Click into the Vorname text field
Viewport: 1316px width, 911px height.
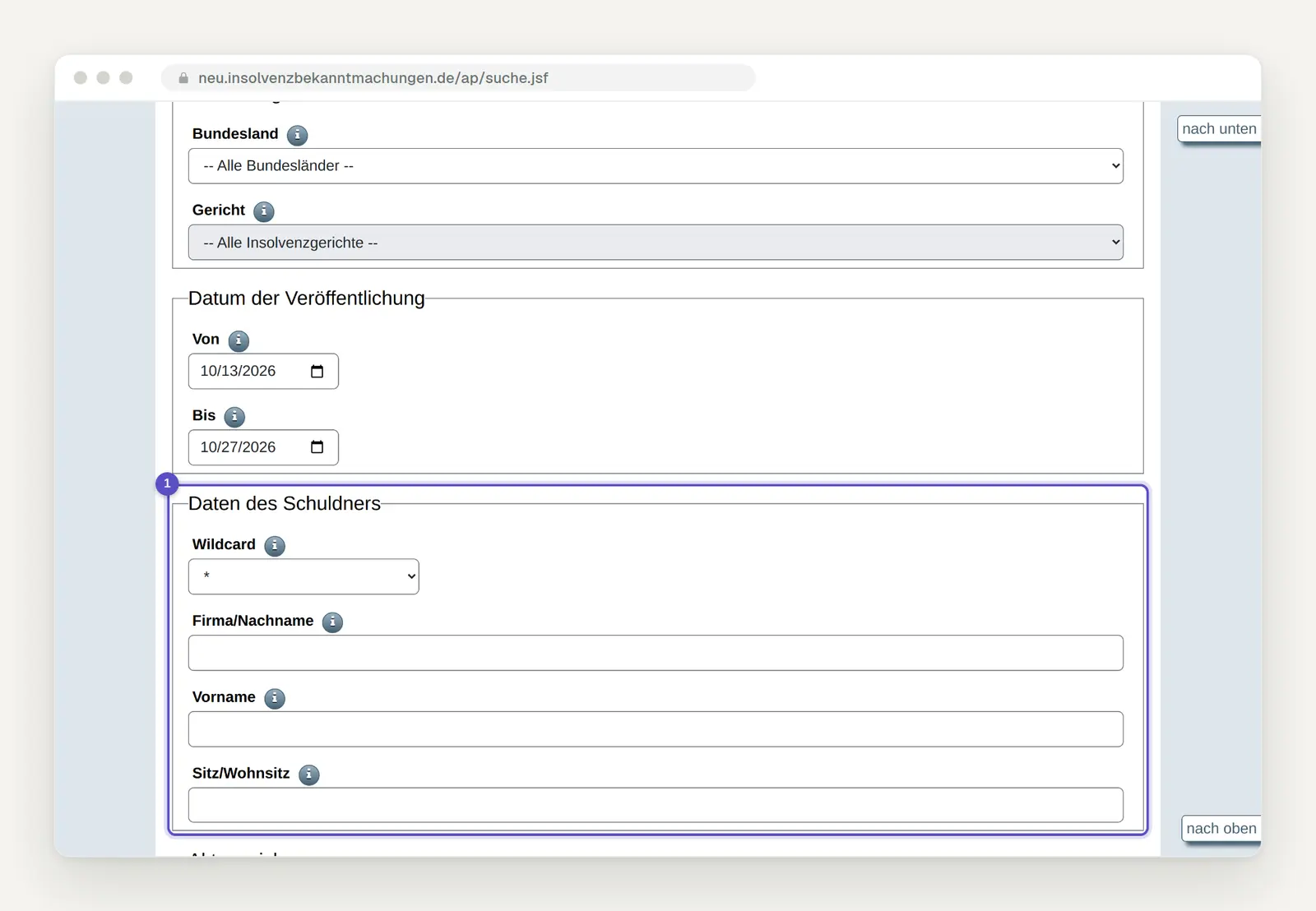pyautogui.click(x=656, y=729)
